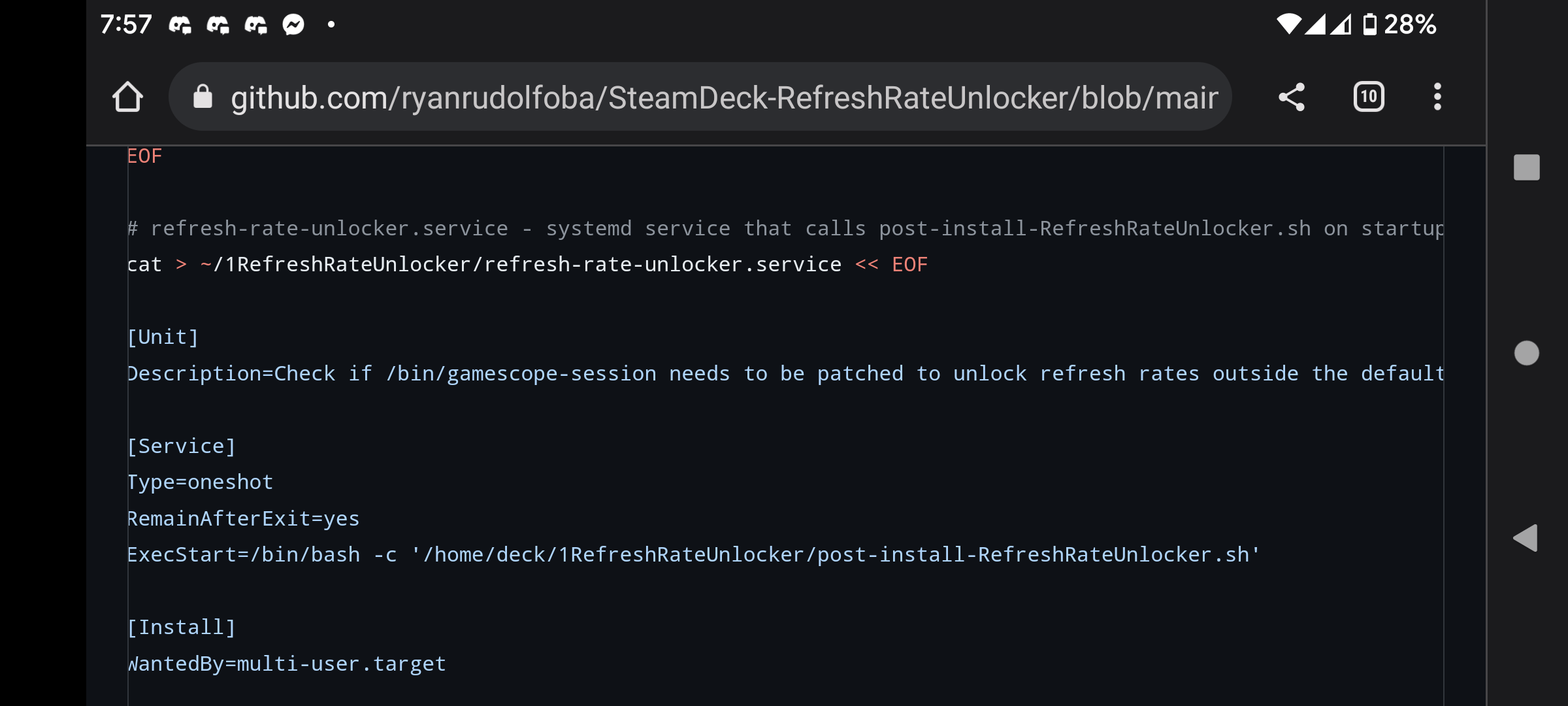
Task: Open the tab switcher showing 10 tabs
Action: [1369, 96]
